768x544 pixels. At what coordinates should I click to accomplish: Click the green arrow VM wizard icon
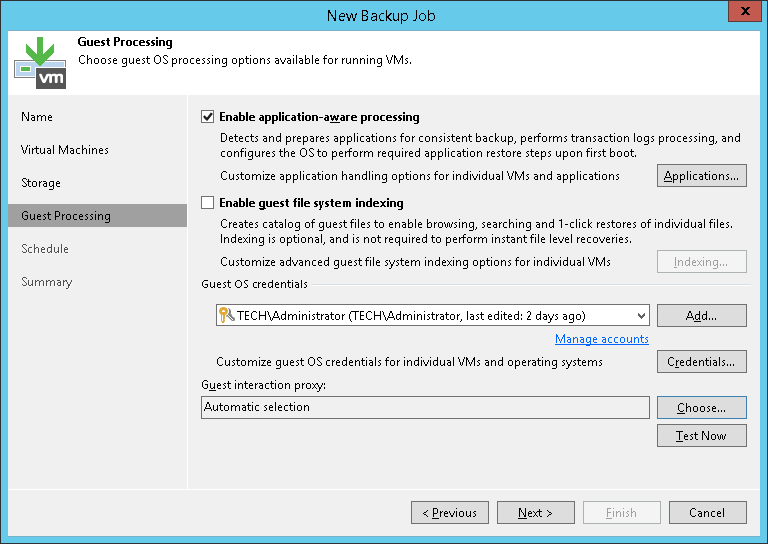(x=39, y=61)
